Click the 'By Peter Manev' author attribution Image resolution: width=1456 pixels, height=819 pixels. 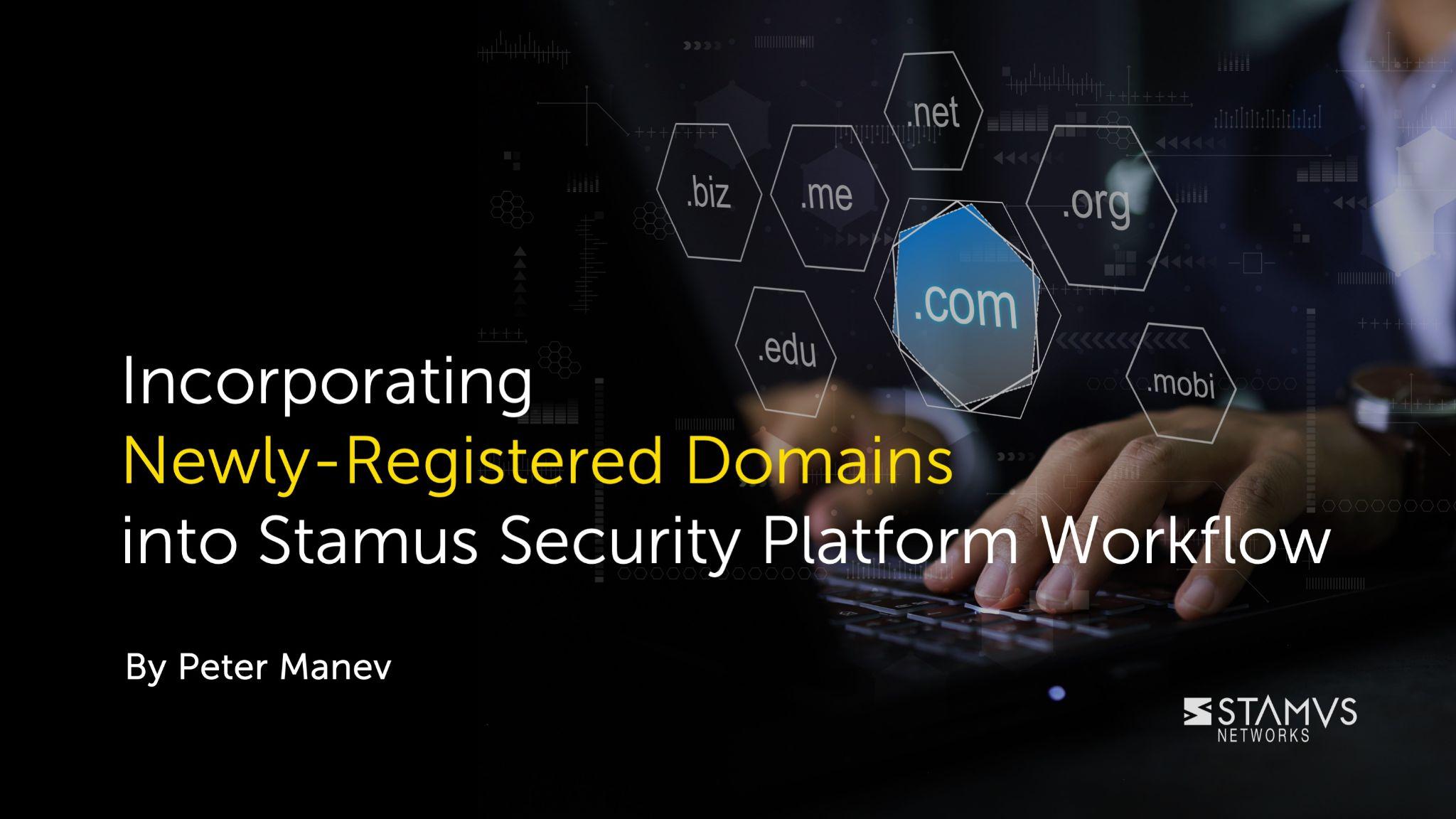pyautogui.click(x=218, y=668)
